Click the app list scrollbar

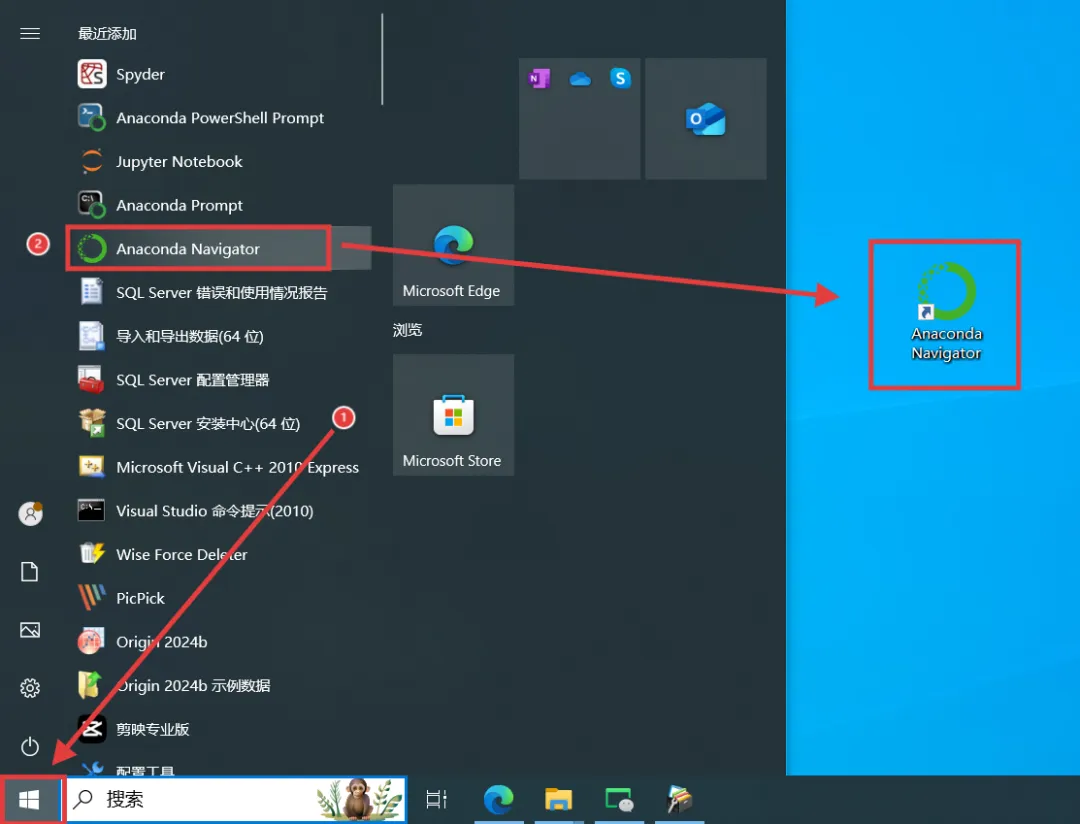point(382,59)
